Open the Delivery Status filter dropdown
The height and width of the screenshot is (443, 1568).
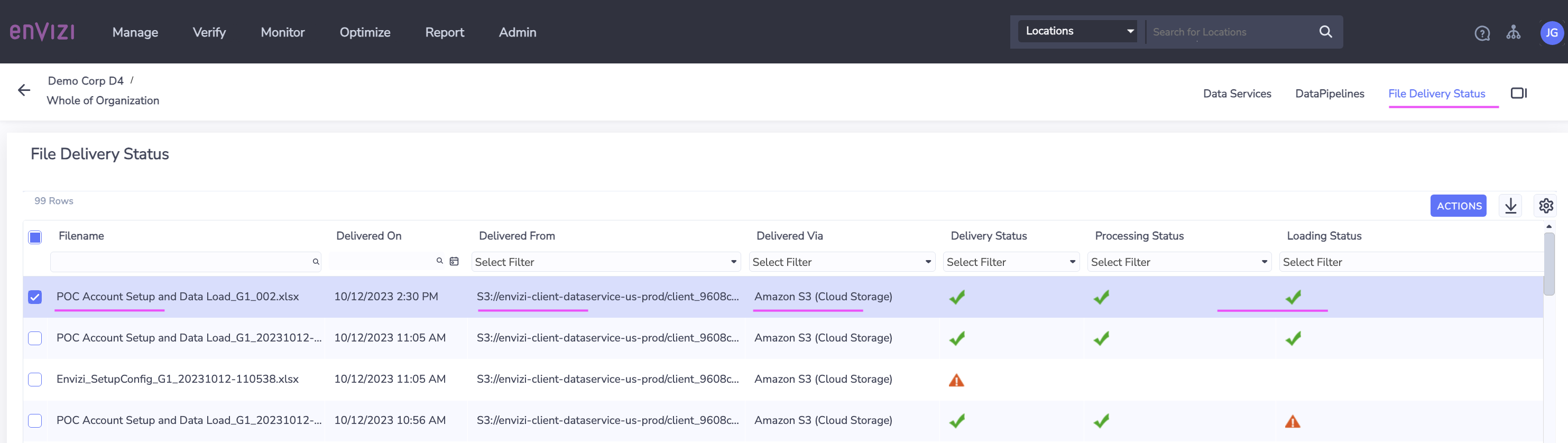point(1010,262)
